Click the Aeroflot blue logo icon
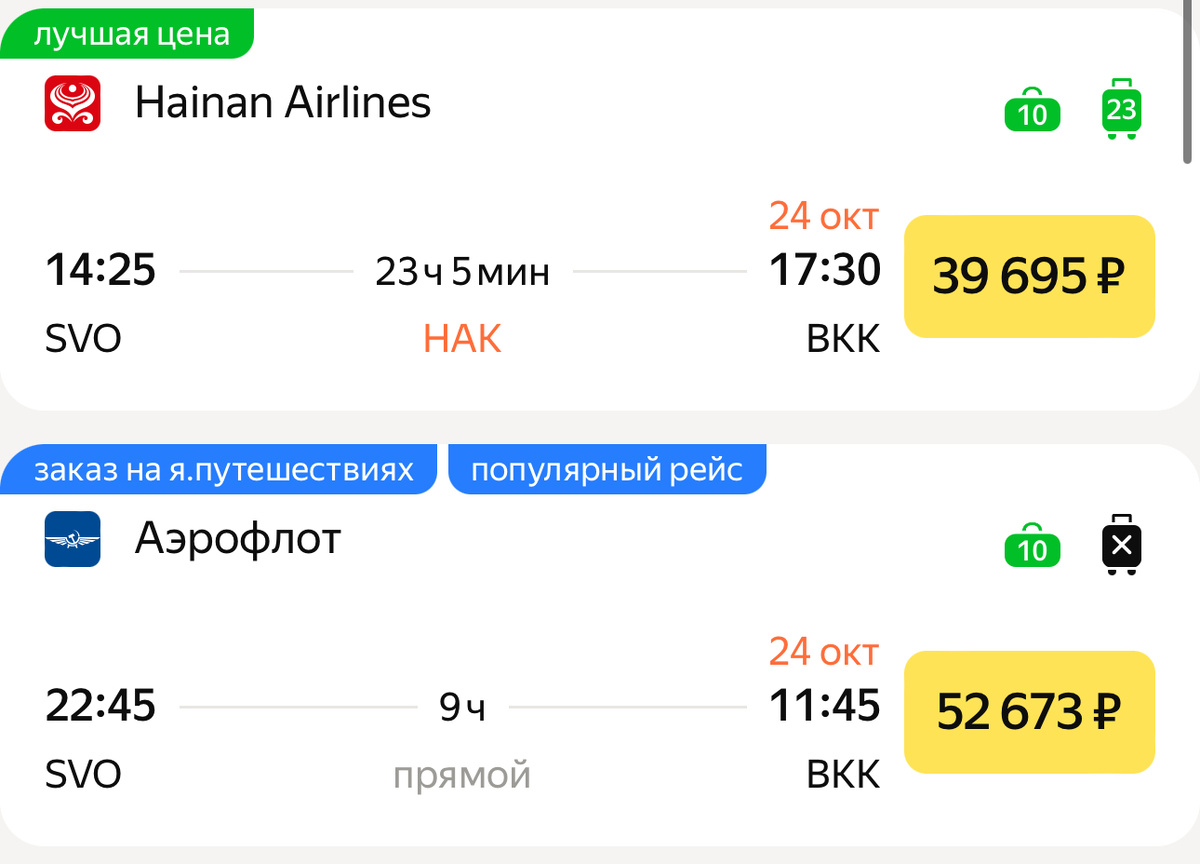 tap(72, 539)
